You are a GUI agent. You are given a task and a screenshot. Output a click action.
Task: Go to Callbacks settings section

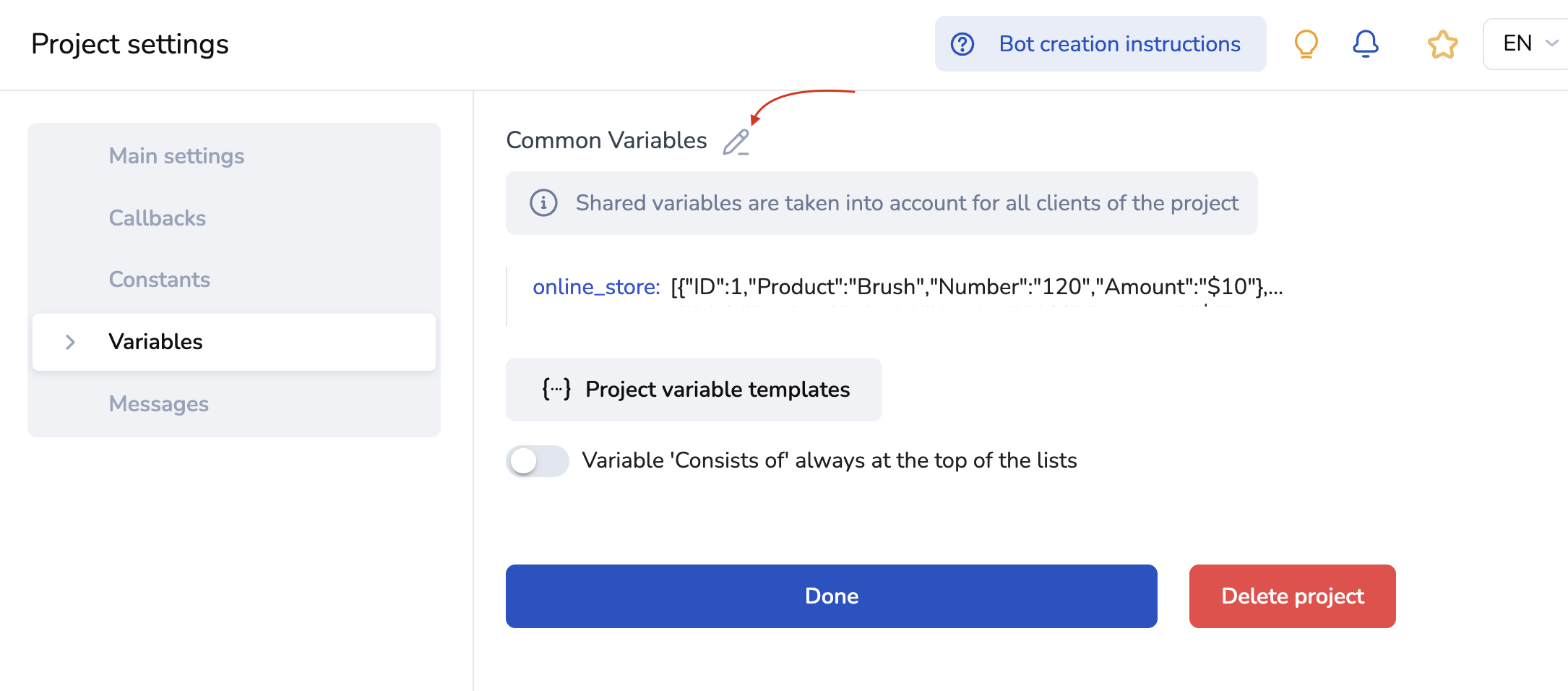[x=158, y=218]
